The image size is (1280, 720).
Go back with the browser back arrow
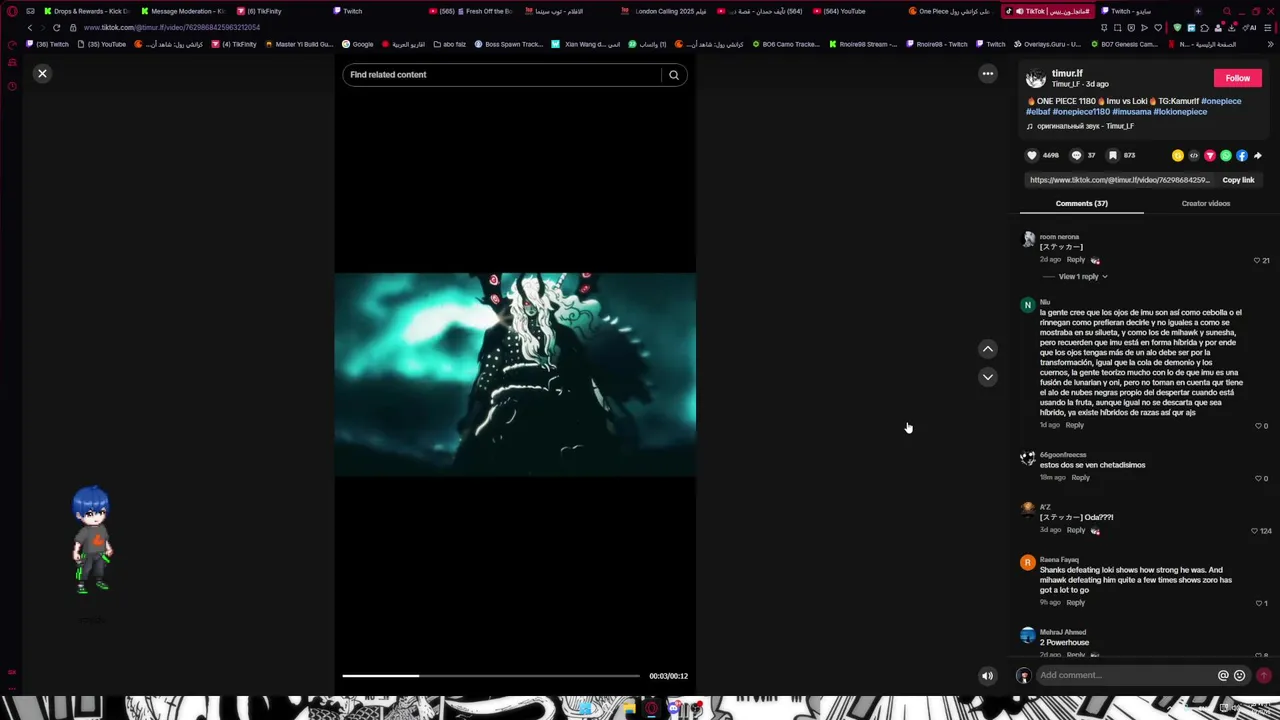click(29, 28)
